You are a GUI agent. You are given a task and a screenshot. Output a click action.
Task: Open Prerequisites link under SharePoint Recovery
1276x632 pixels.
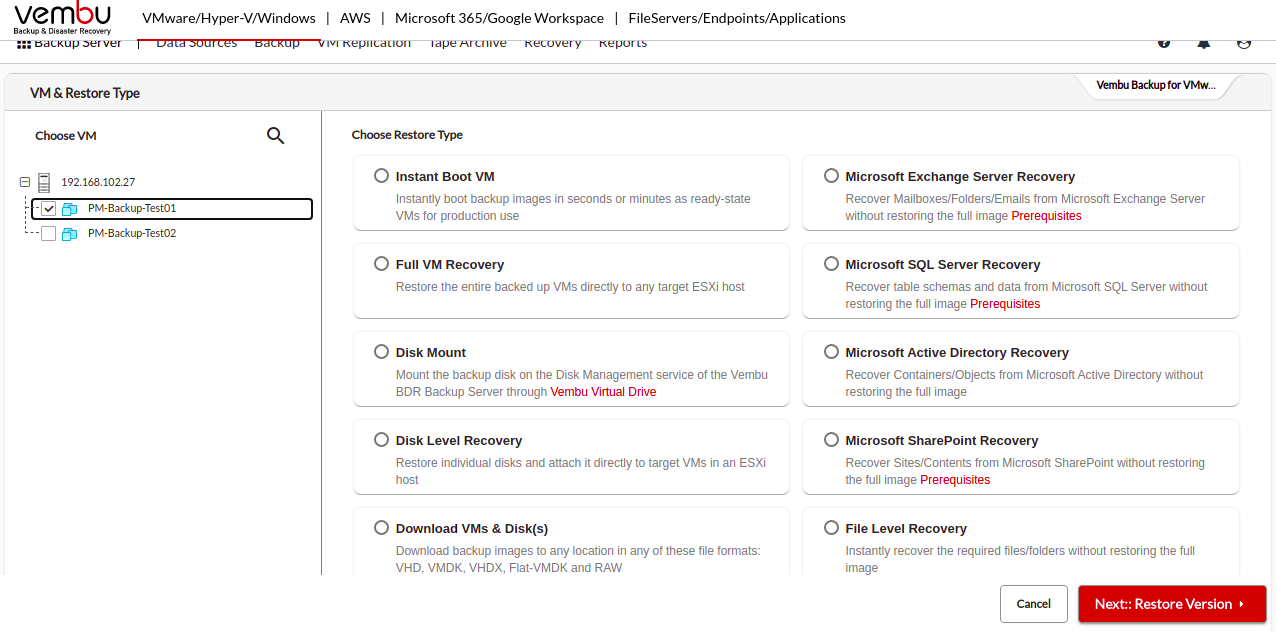955,480
